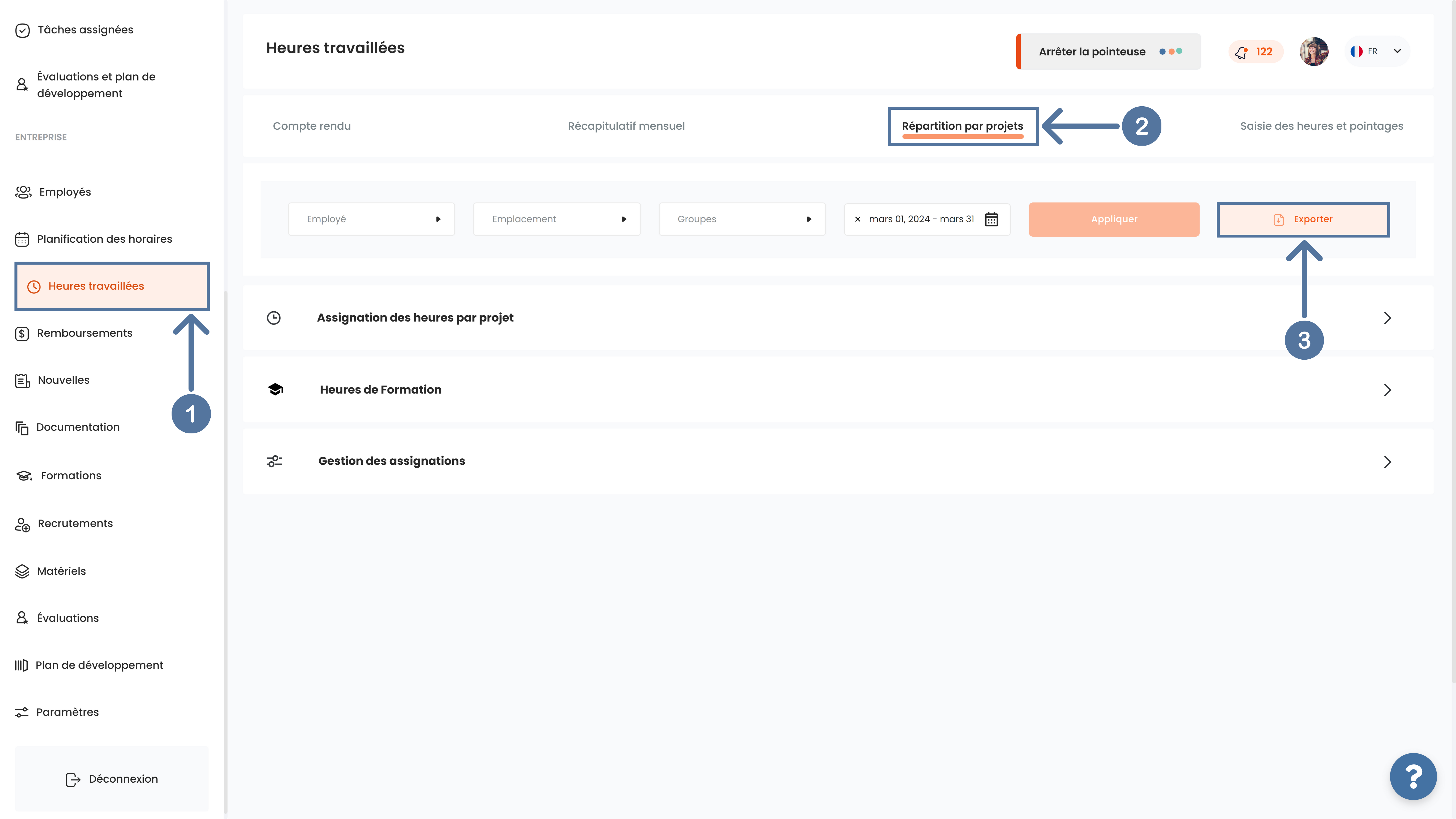1456x819 pixels.
Task: Click the Évaluations et plan de développement icon
Action: click(x=22, y=85)
